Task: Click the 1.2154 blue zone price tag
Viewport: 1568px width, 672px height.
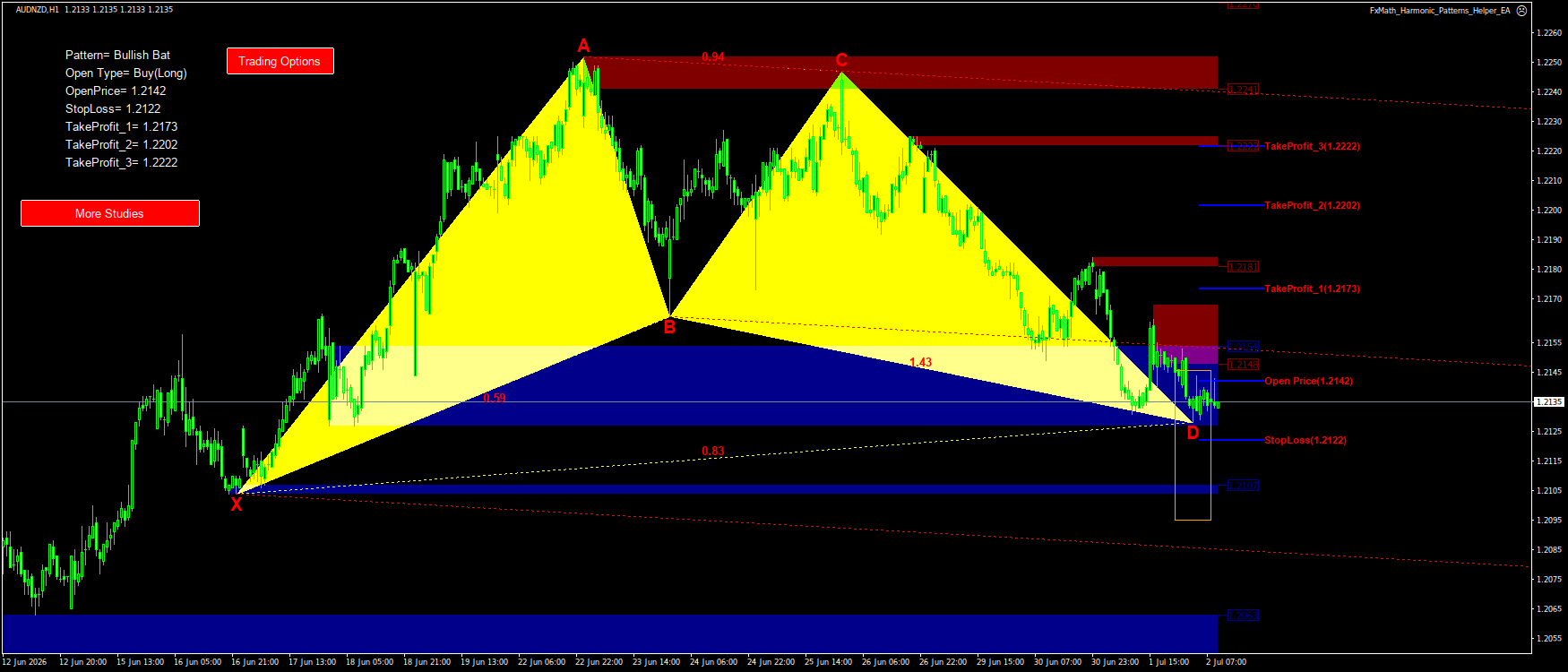Action: (x=1243, y=347)
